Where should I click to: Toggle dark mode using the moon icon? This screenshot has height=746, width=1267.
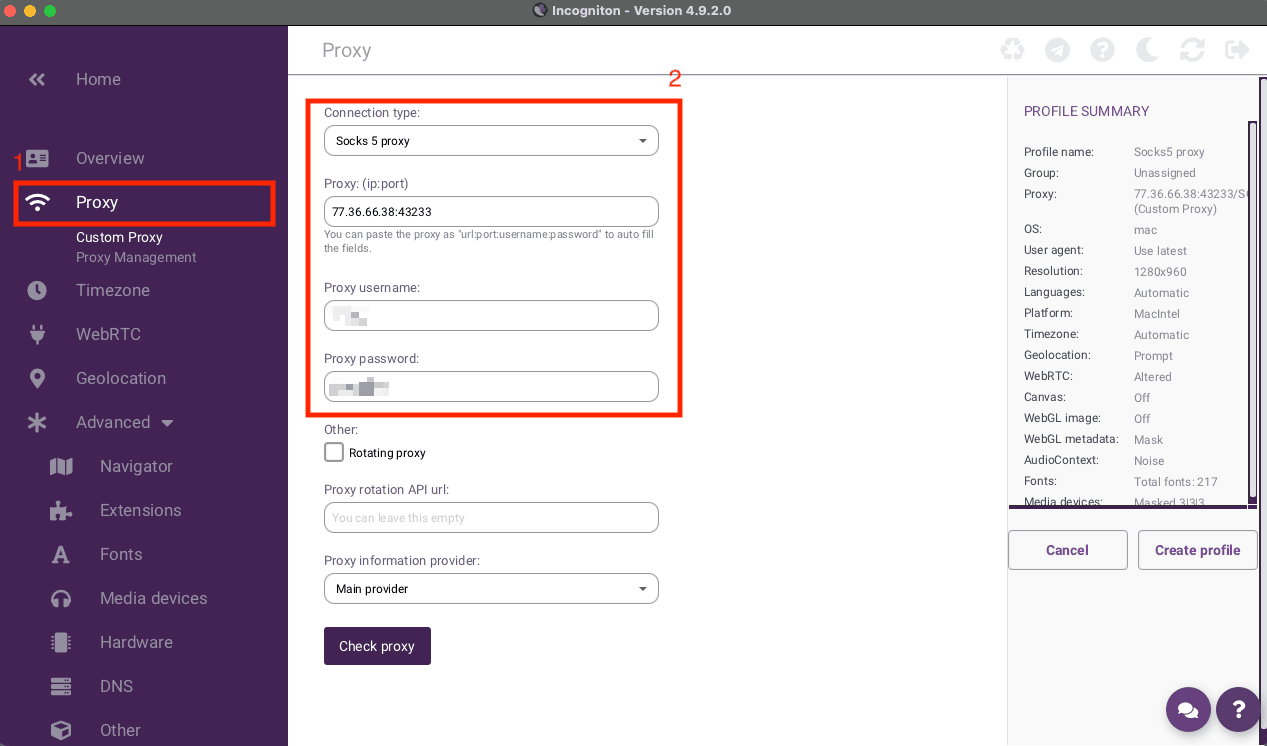click(1146, 48)
